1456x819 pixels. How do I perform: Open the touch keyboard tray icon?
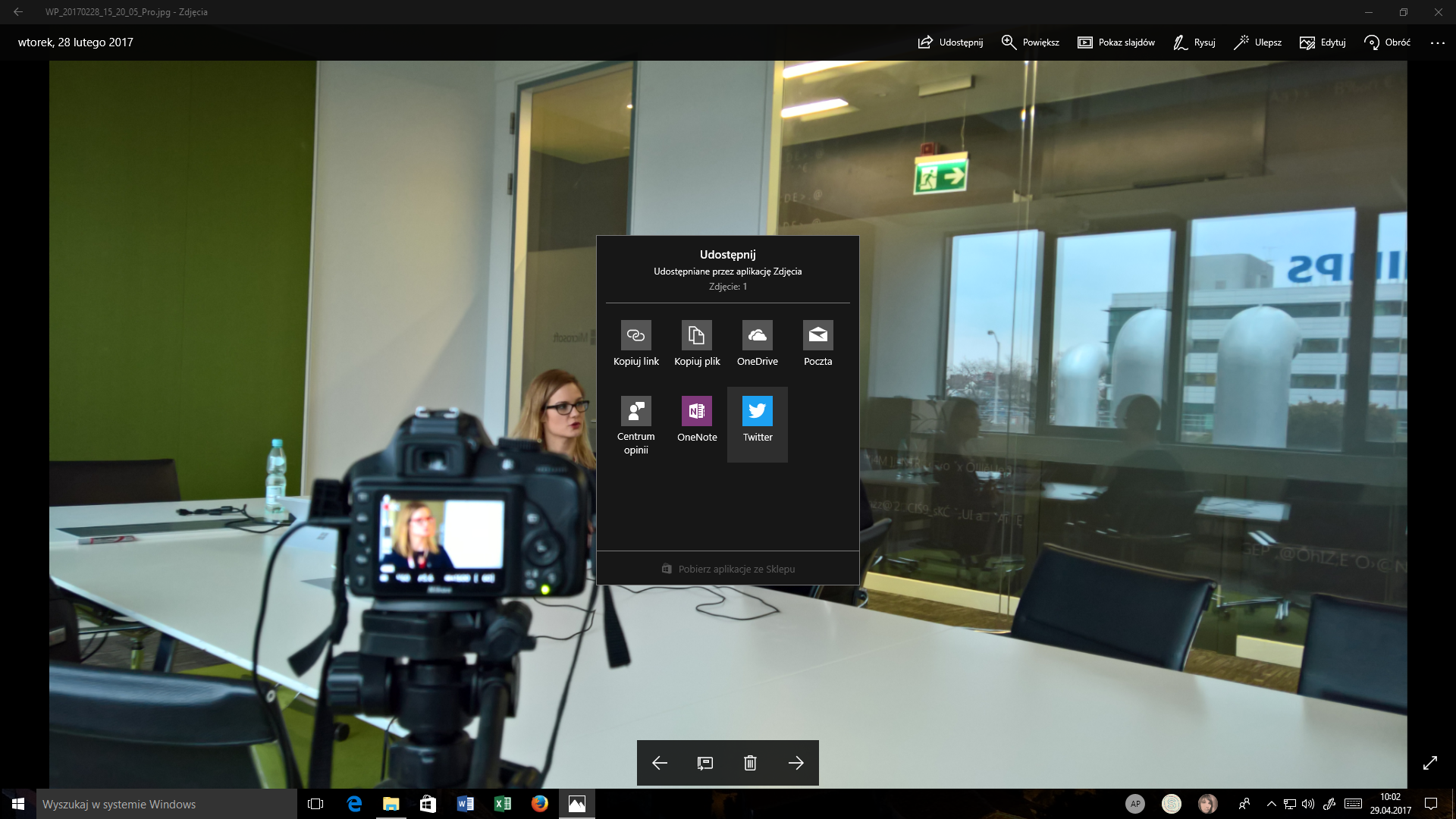pos(1353,804)
